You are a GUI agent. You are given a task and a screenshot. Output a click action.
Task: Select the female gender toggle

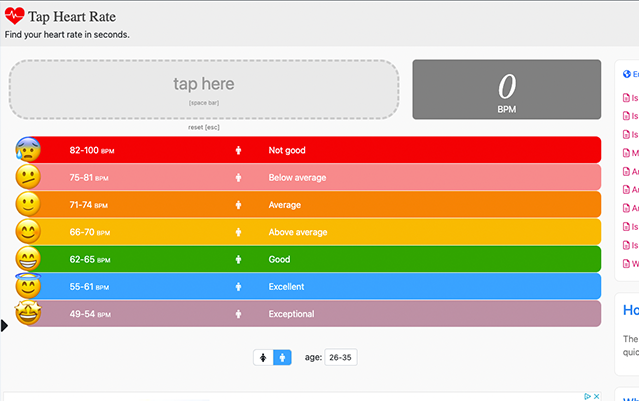point(263,357)
